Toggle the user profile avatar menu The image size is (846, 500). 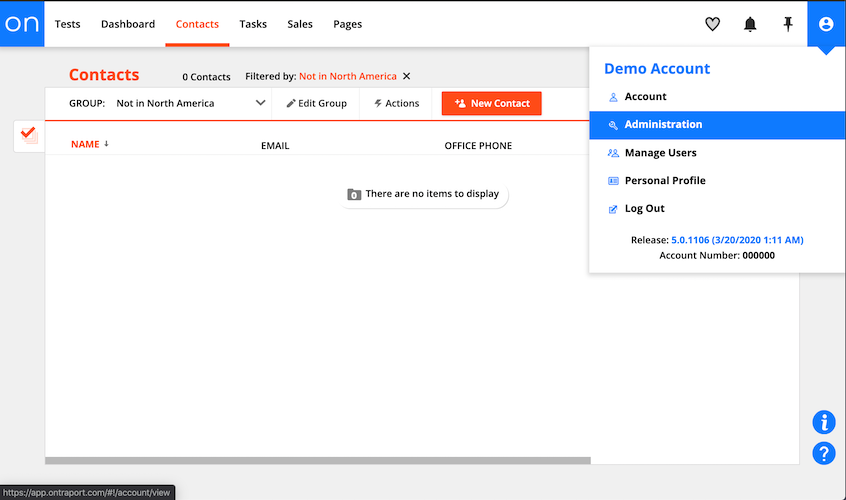click(826, 24)
